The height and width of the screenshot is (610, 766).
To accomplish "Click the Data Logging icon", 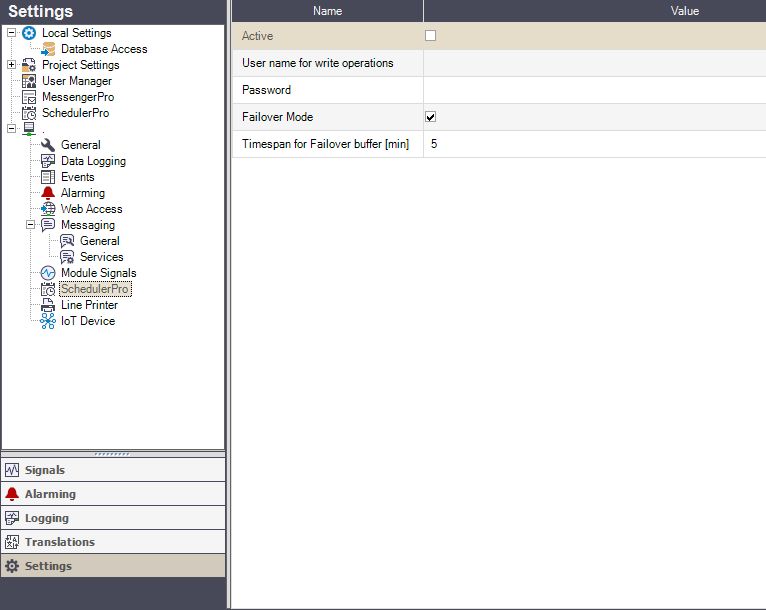I will click(48, 161).
